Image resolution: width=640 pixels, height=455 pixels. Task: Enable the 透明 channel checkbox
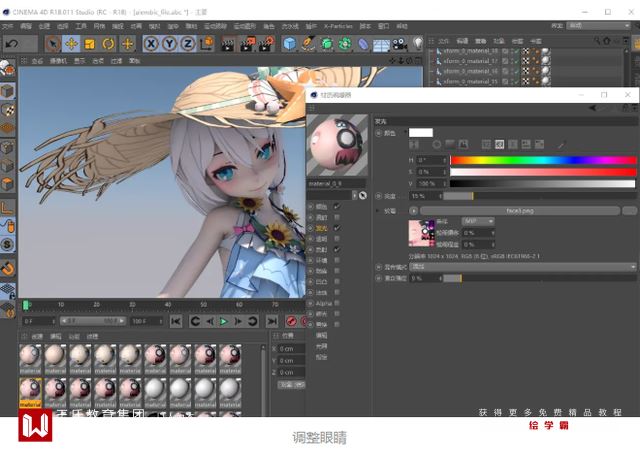click(x=337, y=239)
